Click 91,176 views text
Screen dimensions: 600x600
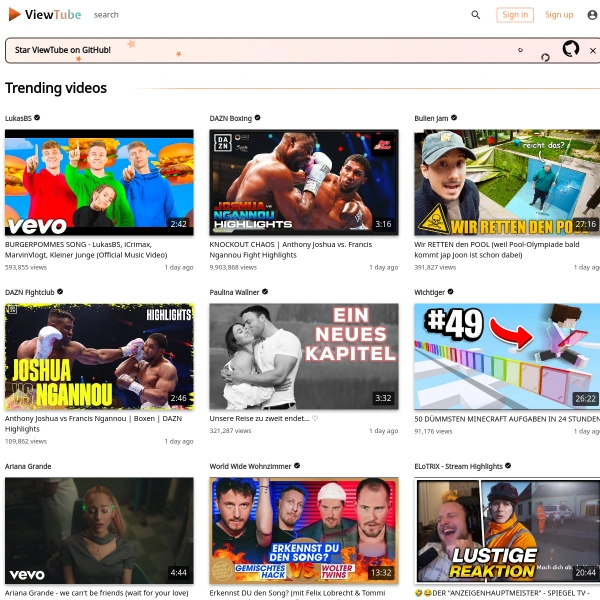433,431
